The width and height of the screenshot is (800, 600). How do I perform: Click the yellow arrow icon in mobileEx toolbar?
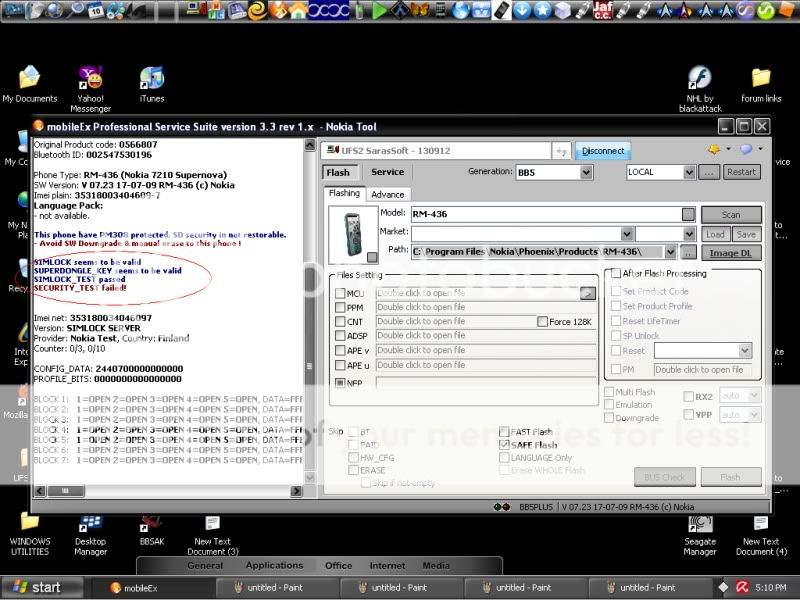[x=714, y=149]
